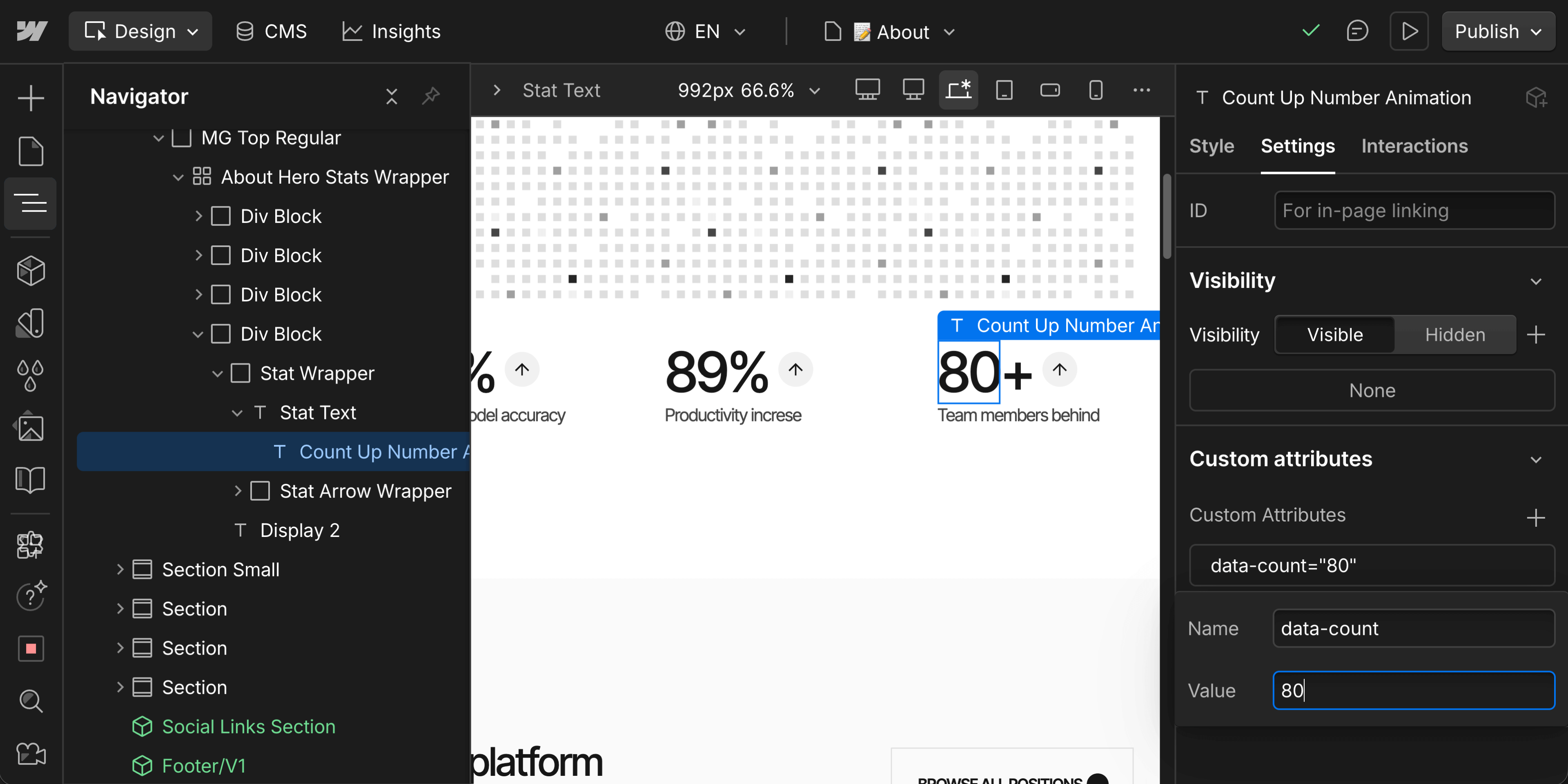Select the mobile portrait breakpoint
1568x784 pixels.
point(1096,89)
